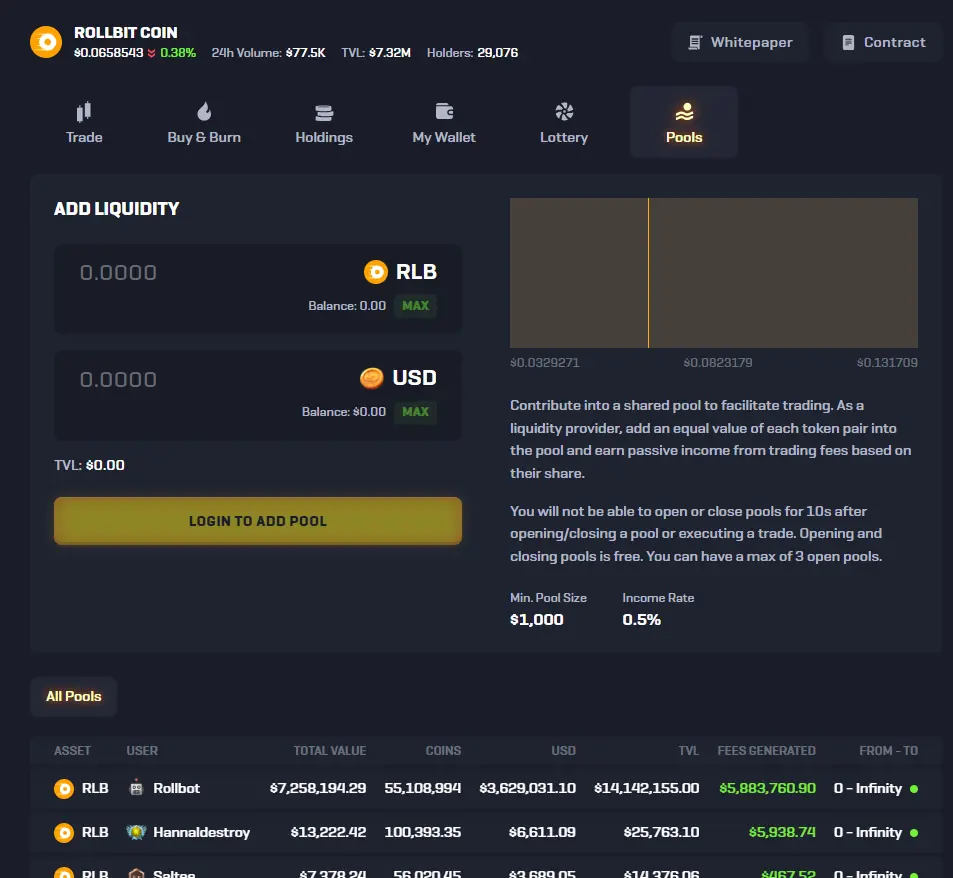Click Hannaldestroy fees generated $5,938.74

coord(782,832)
